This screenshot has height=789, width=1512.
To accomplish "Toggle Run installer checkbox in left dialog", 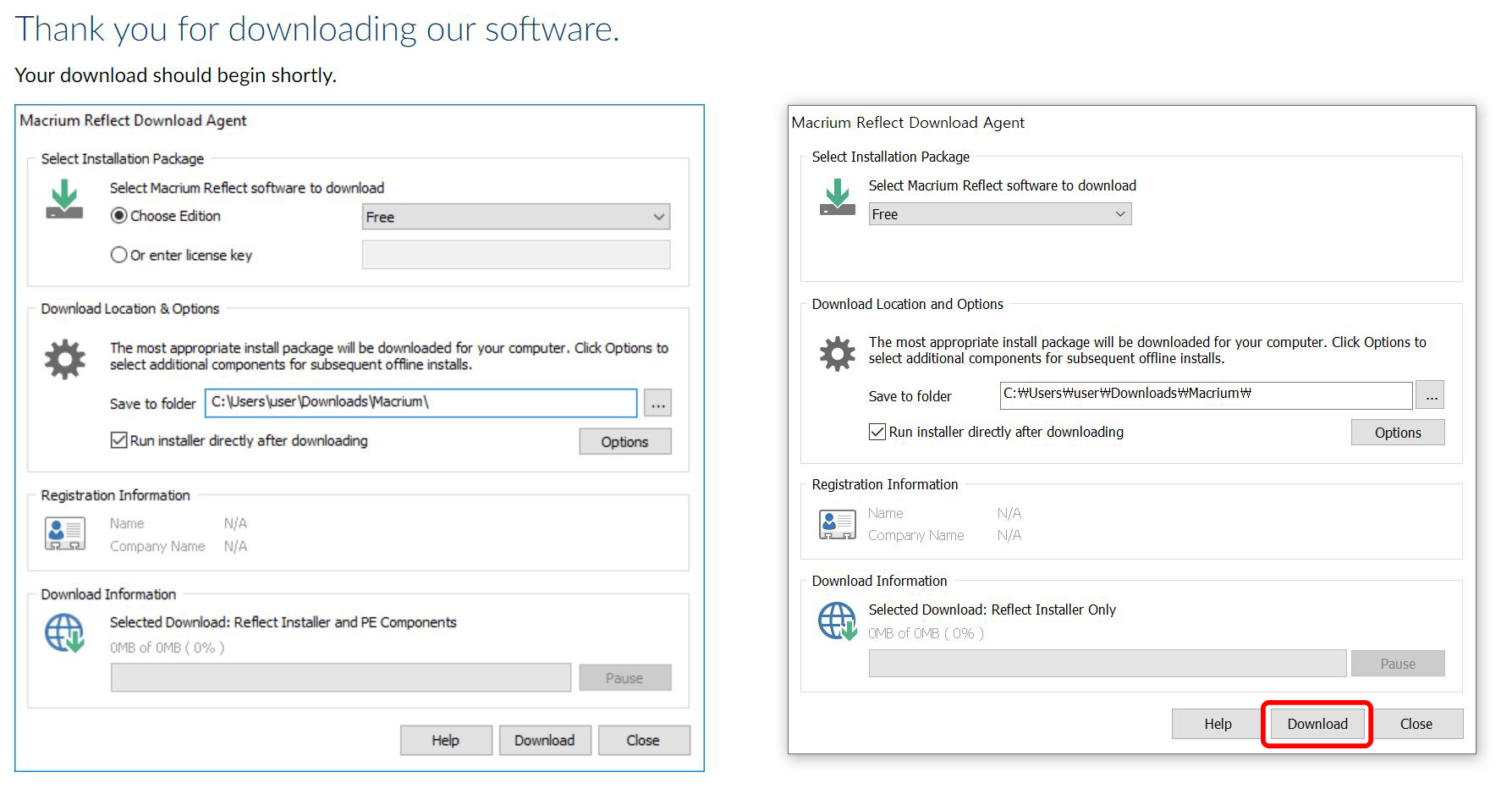I will [x=119, y=440].
